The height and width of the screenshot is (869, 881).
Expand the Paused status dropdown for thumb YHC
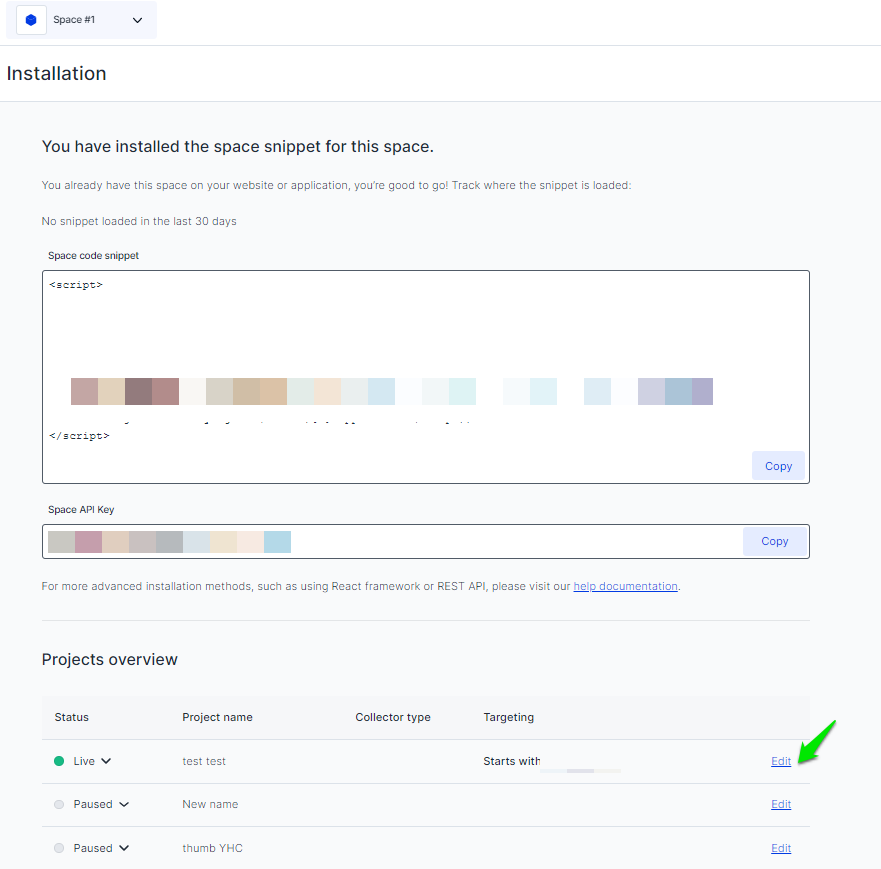click(x=124, y=848)
